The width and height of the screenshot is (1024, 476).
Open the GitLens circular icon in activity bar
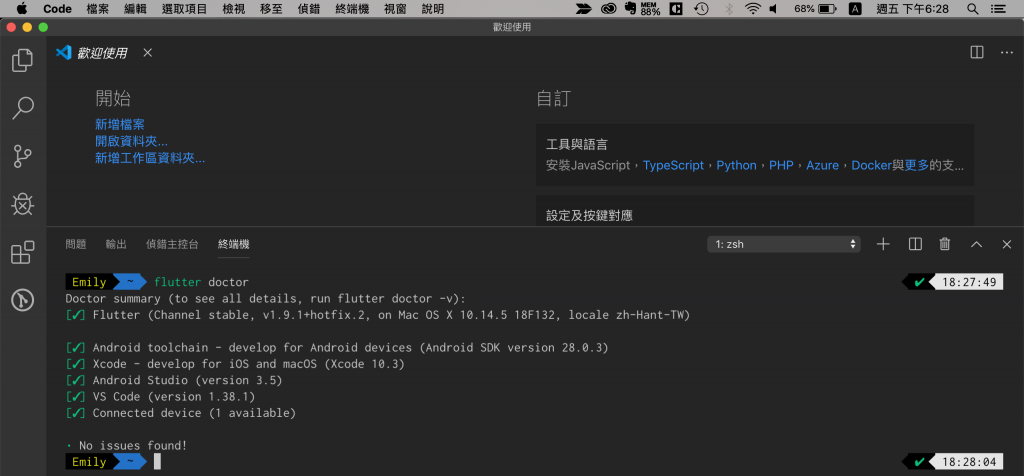tap(22, 300)
